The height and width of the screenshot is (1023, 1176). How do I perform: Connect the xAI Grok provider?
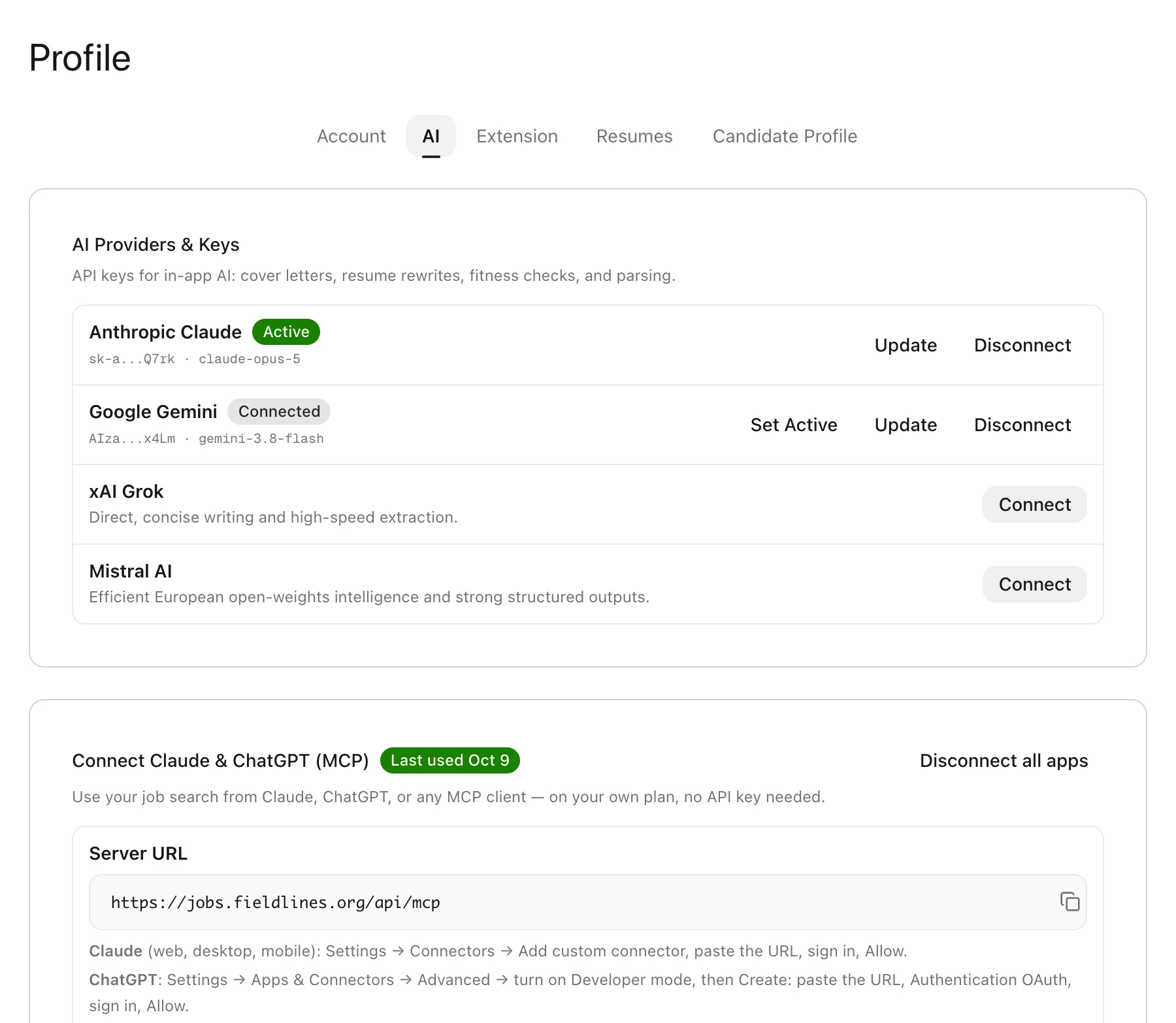(1035, 504)
